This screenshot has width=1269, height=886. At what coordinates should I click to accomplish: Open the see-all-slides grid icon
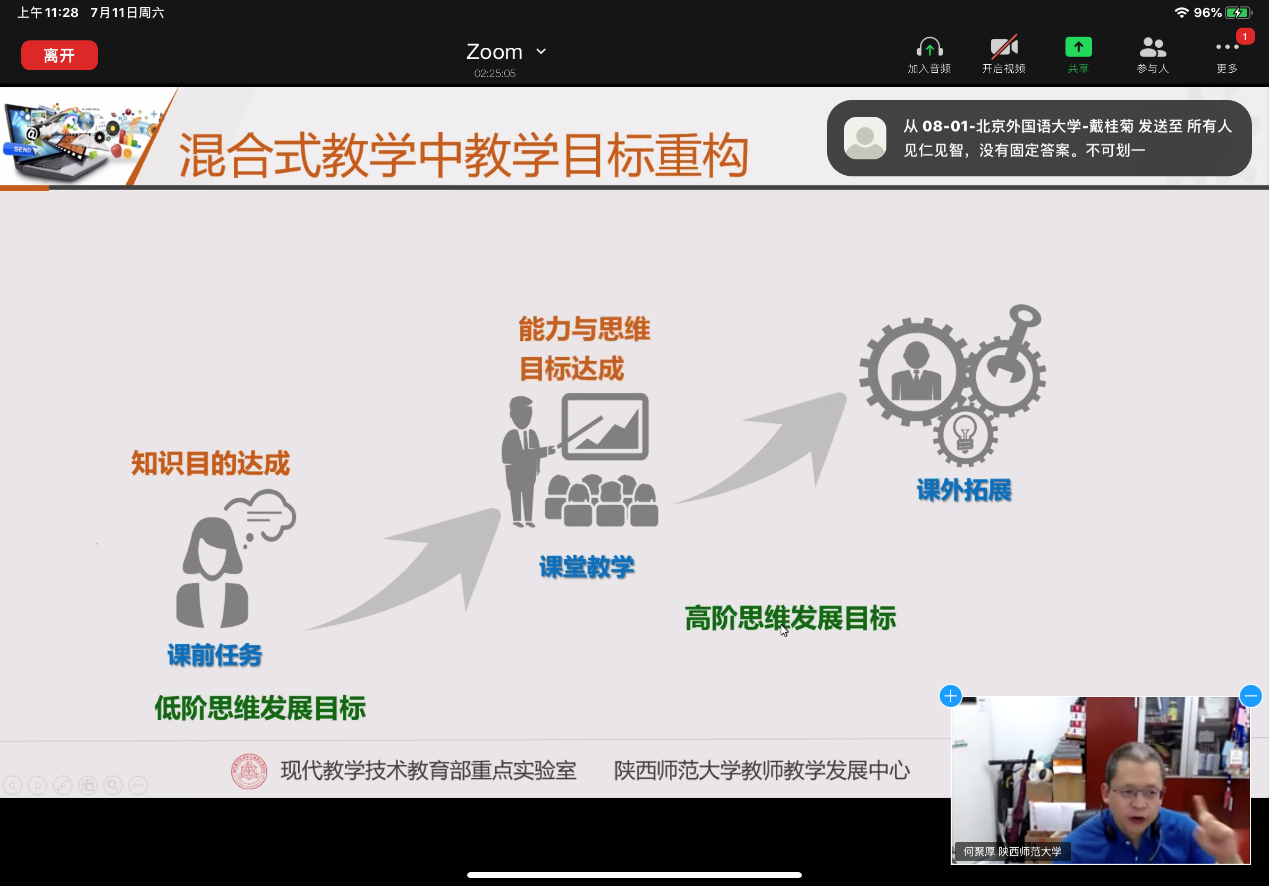click(88, 785)
